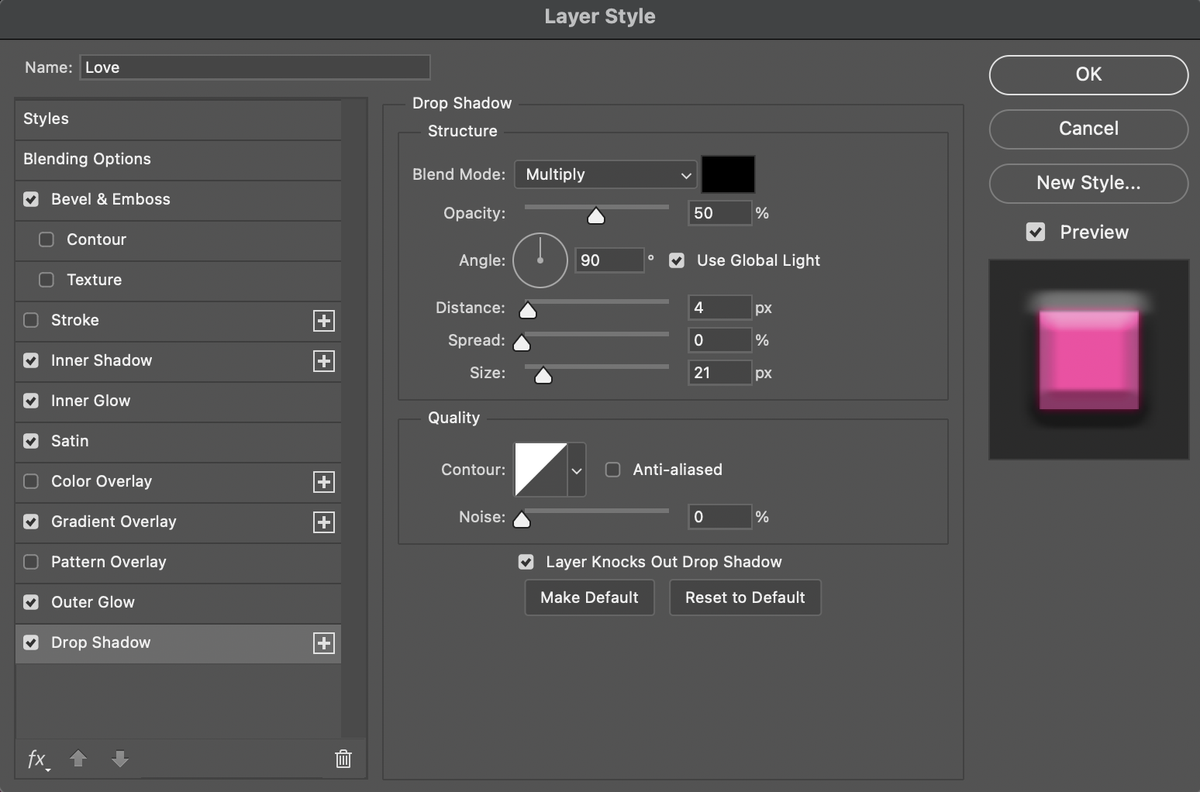The image size is (1200, 792).
Task: Add another Inner Shadow via plus icon
Action: pyautogui.click(x=323, y=361)
